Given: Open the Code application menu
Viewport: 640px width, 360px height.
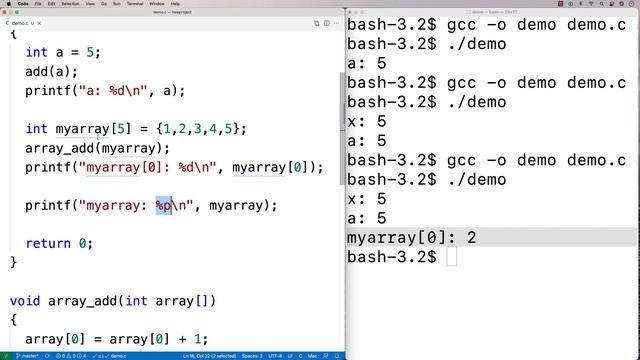Looking at the screenshot, I should pos(23,4).
